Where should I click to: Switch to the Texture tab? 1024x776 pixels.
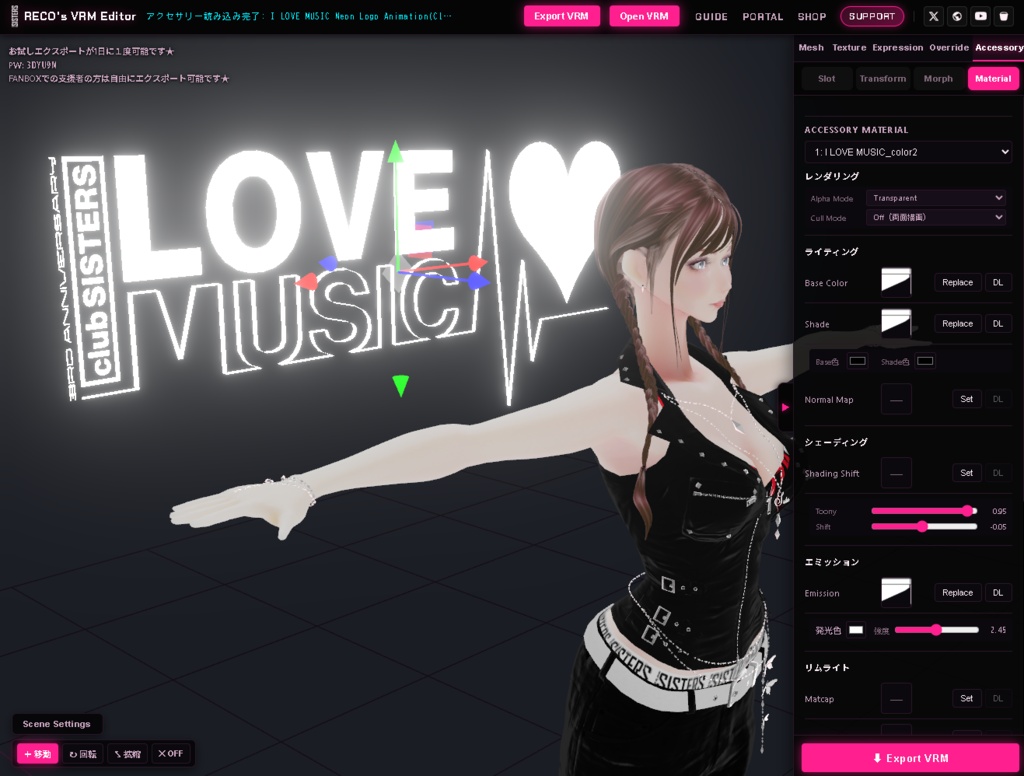point(849,48)
